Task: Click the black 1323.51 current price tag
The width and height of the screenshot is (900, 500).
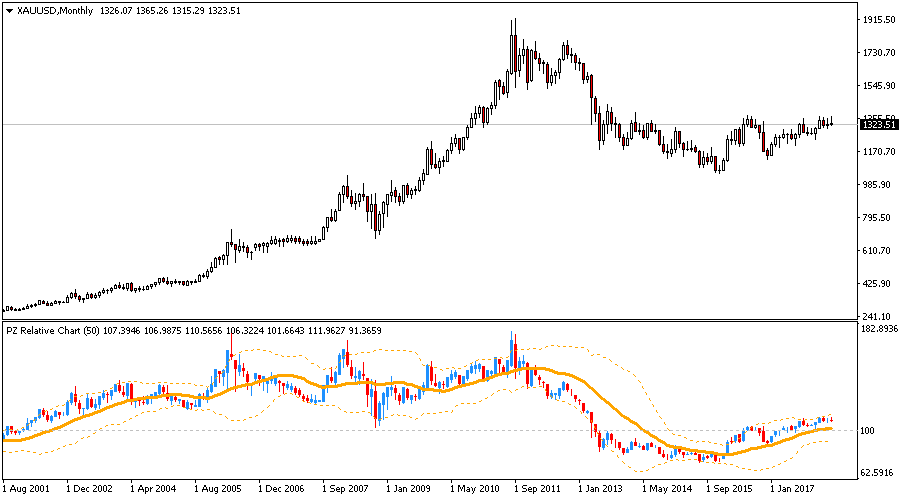Action: click(879, 124)
